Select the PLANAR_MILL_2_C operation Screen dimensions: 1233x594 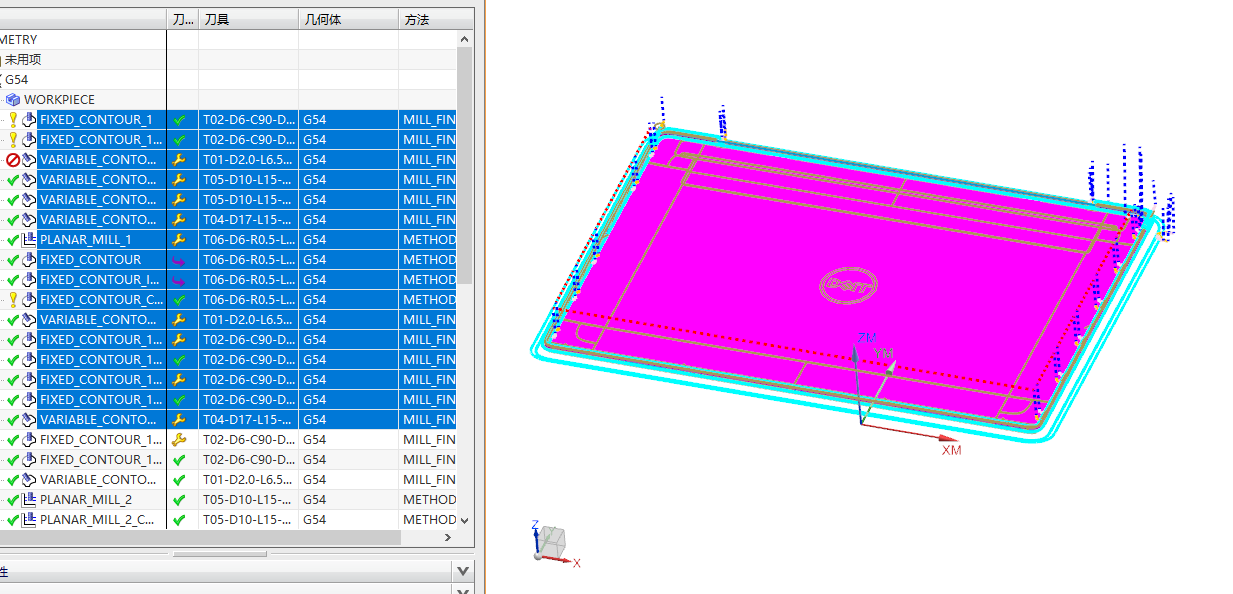(97, 520)
